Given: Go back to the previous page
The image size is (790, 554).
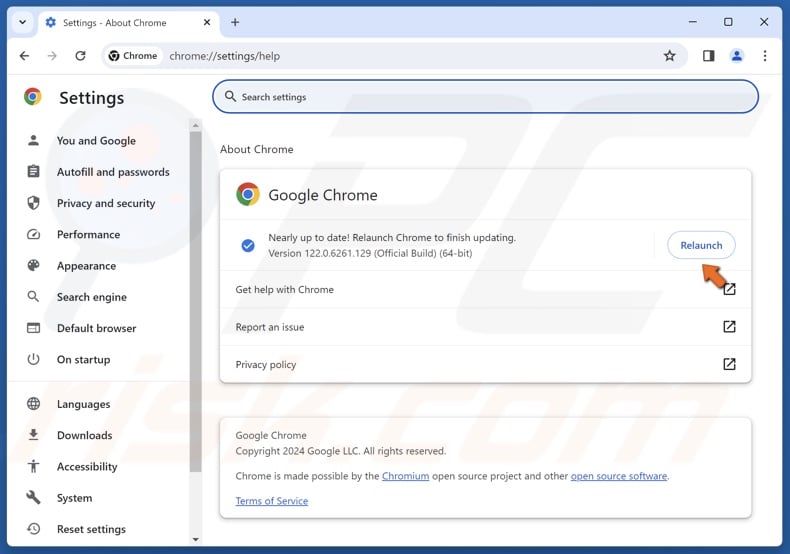Looking at the screenshot, I should point(24,56).
